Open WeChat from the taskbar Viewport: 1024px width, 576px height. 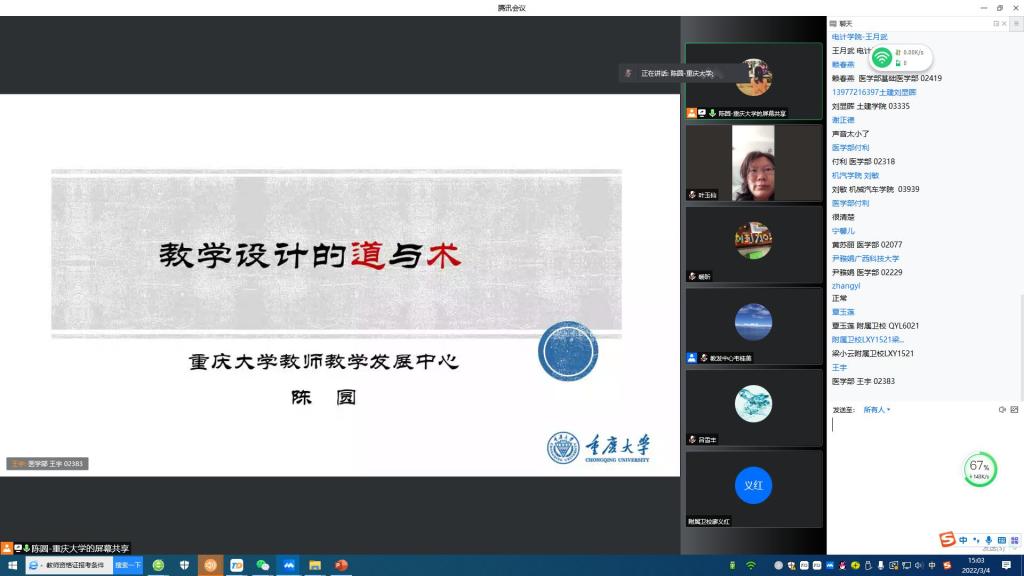[263, 566]
